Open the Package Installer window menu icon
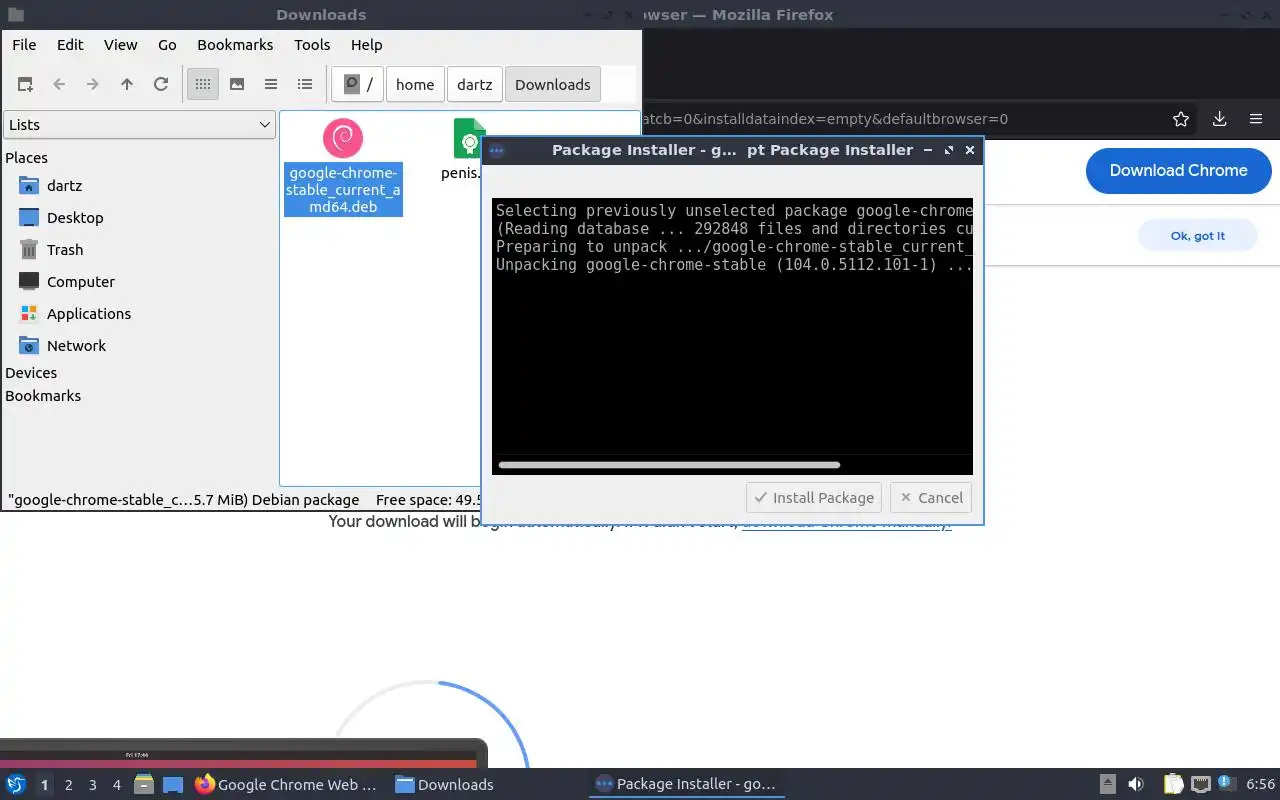 point(496,150)
